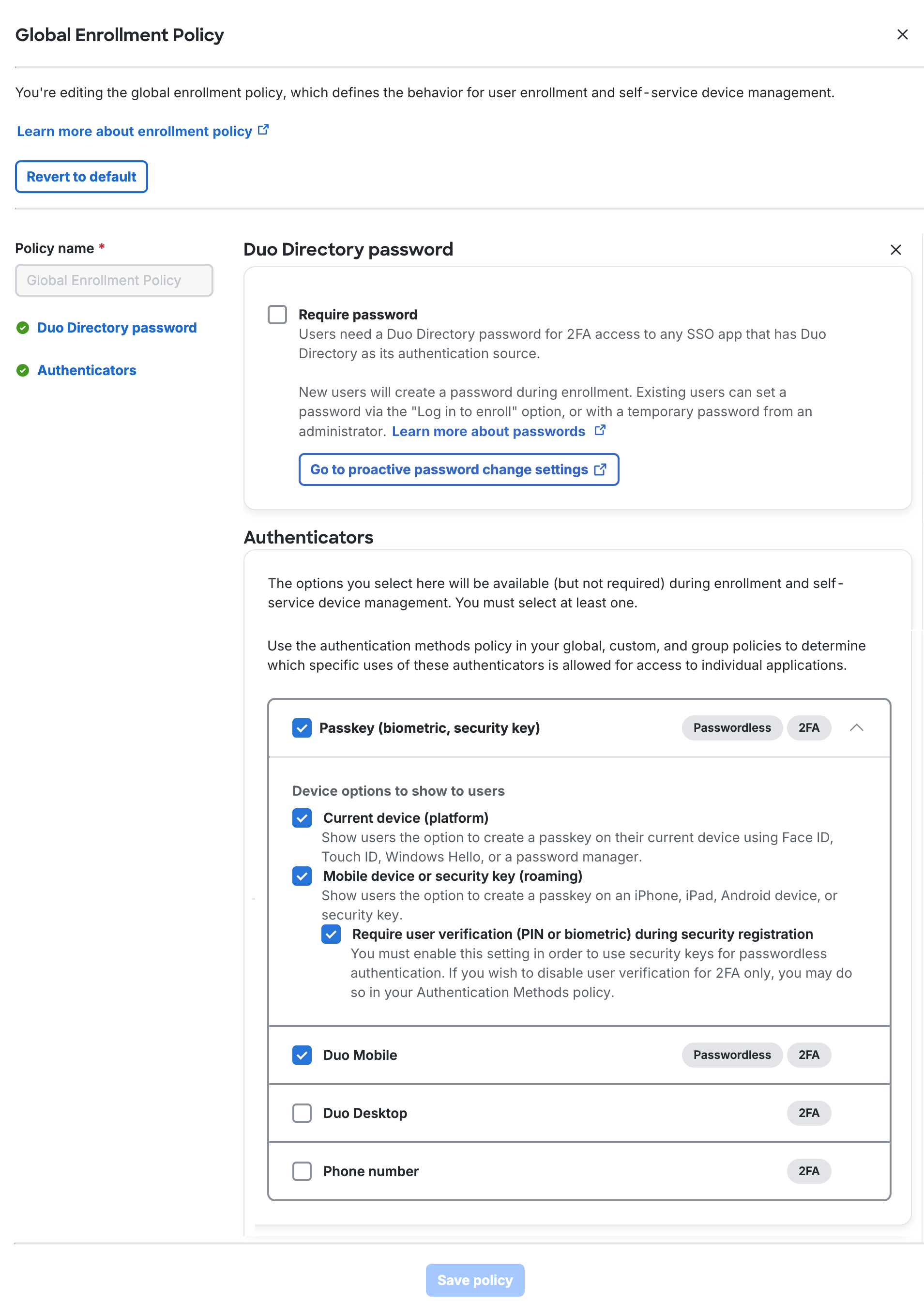Image resolution: width=924 pixels, height=1315 pixels.
Task: Click the Policy name input field
Action: point(114,280)
